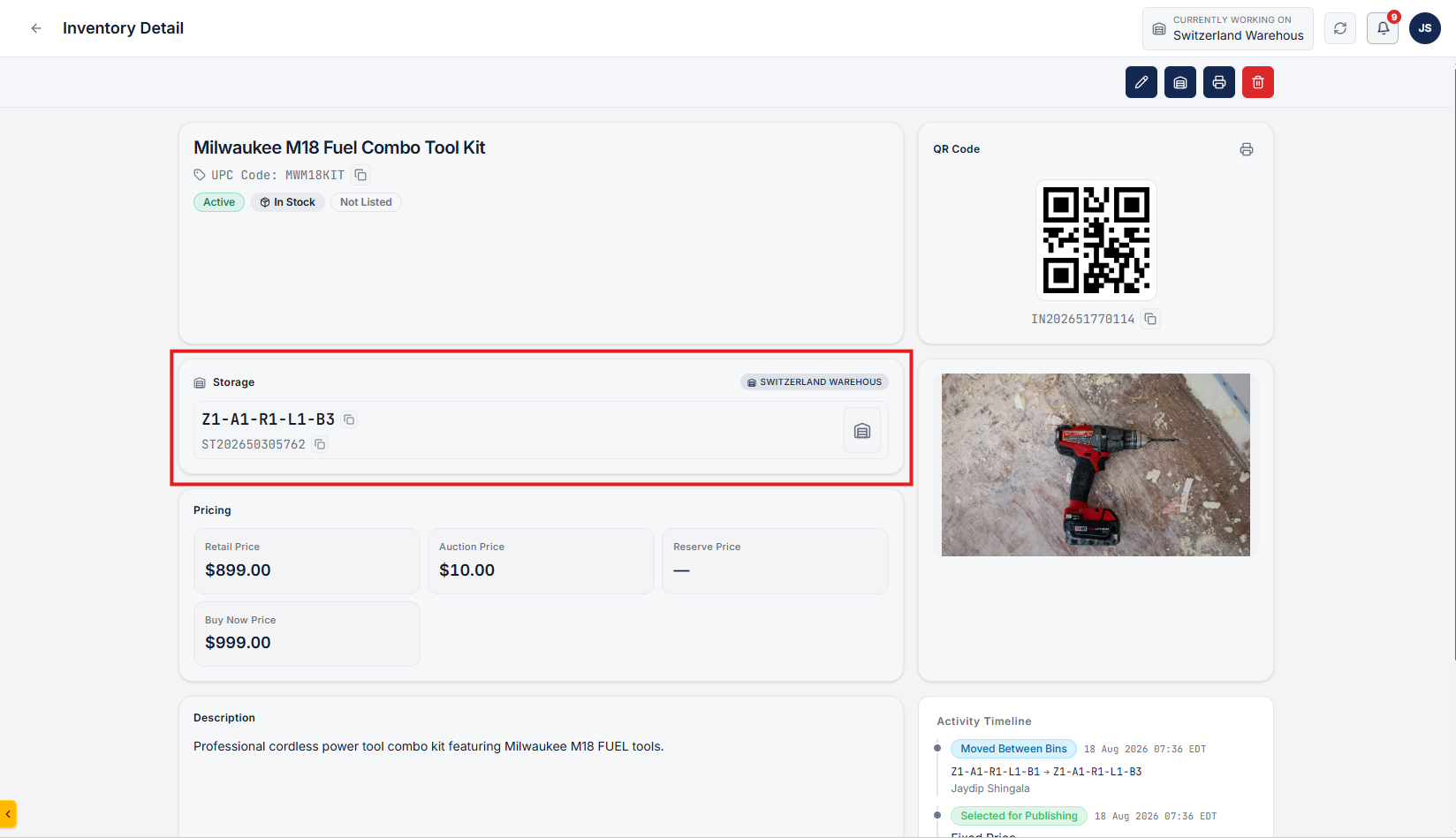The height and width of the screenshot is (838, 1456).
Task: Expand the yellow side panel chevron
Action: (8, 814)
